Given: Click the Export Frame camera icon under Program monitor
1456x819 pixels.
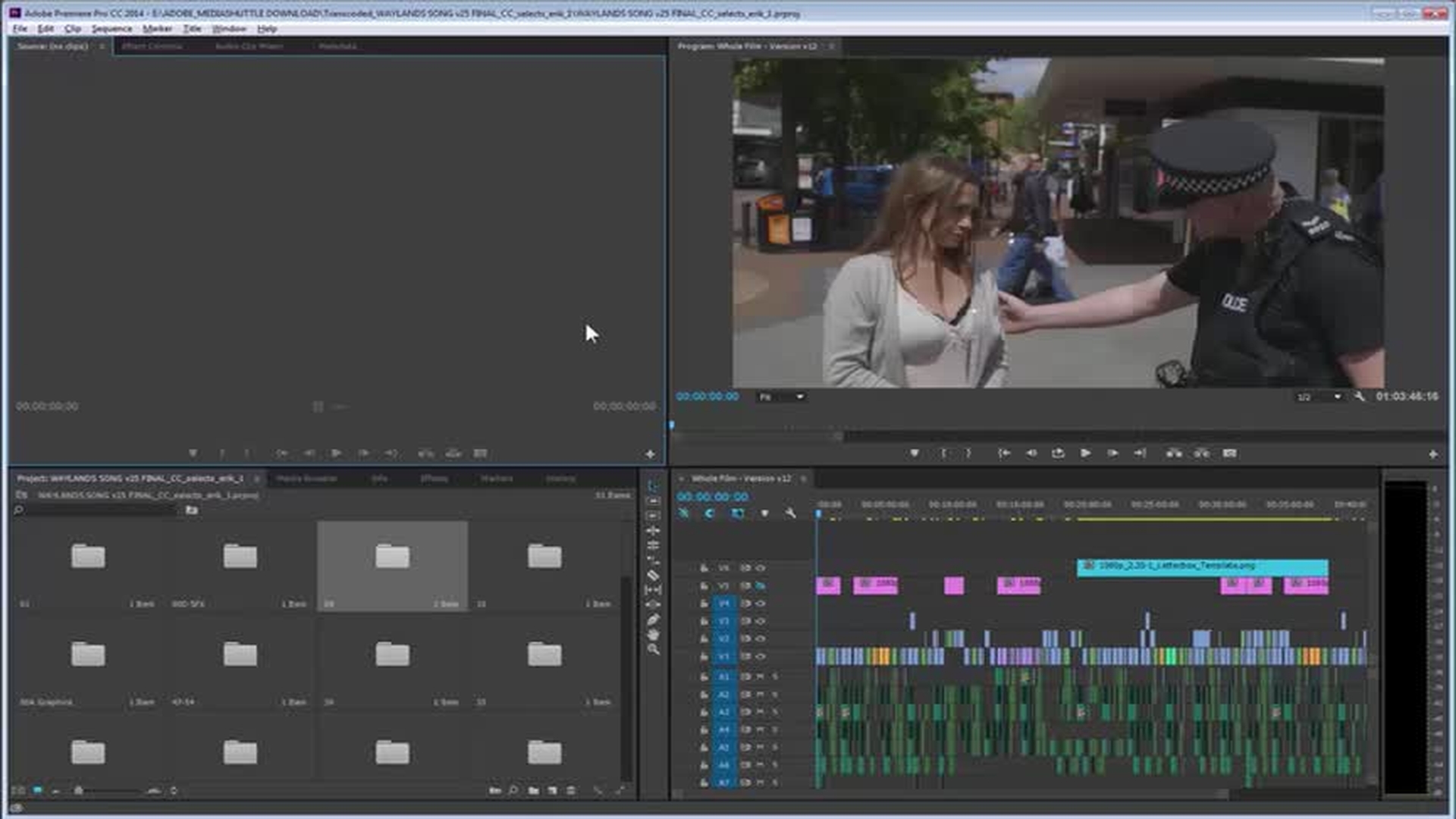Looking at the screenshot, I should pyautogui.click(x=1228, y=453).
